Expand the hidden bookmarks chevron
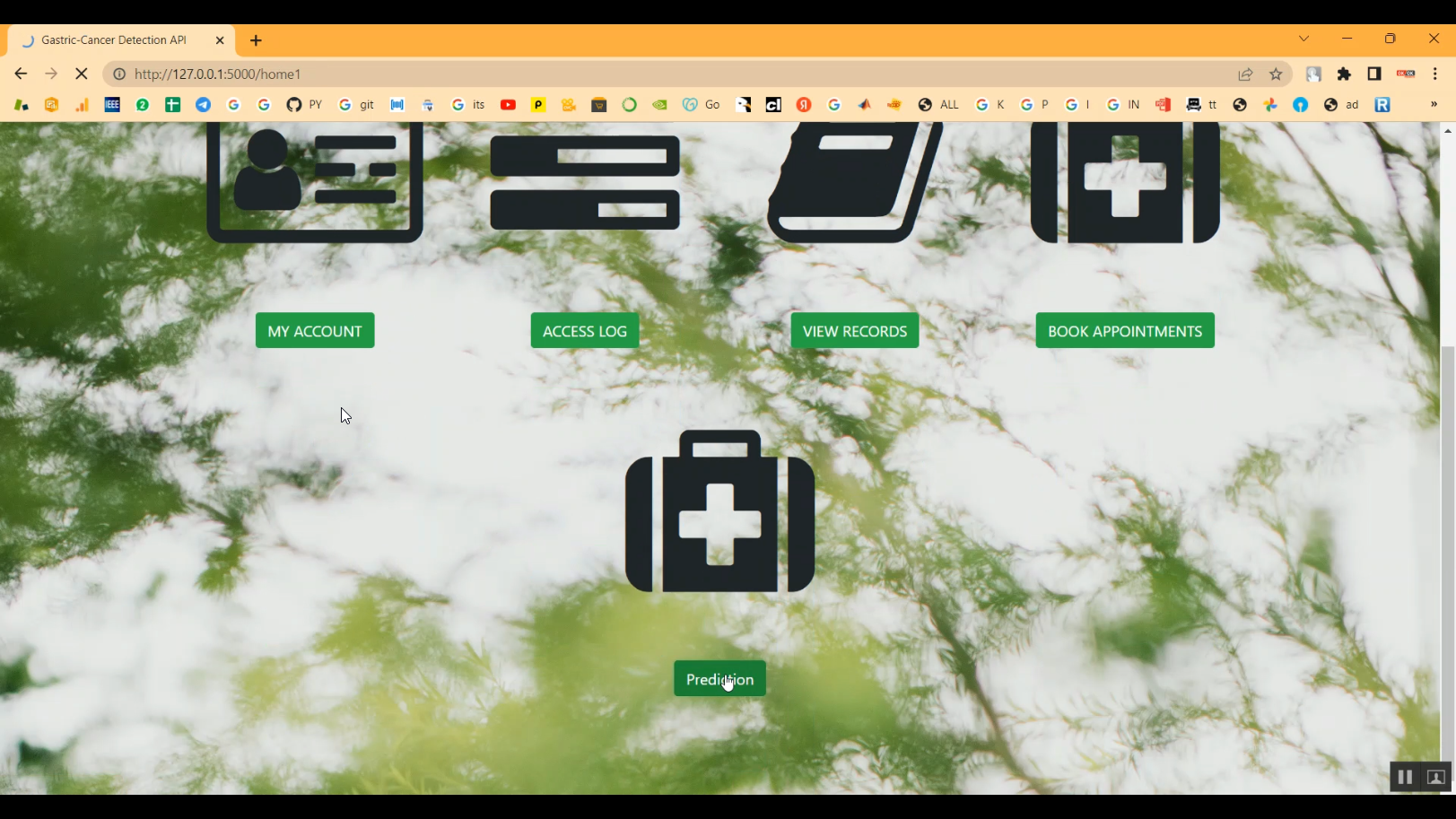The image size is (1456, 819). coord(1434,105)
